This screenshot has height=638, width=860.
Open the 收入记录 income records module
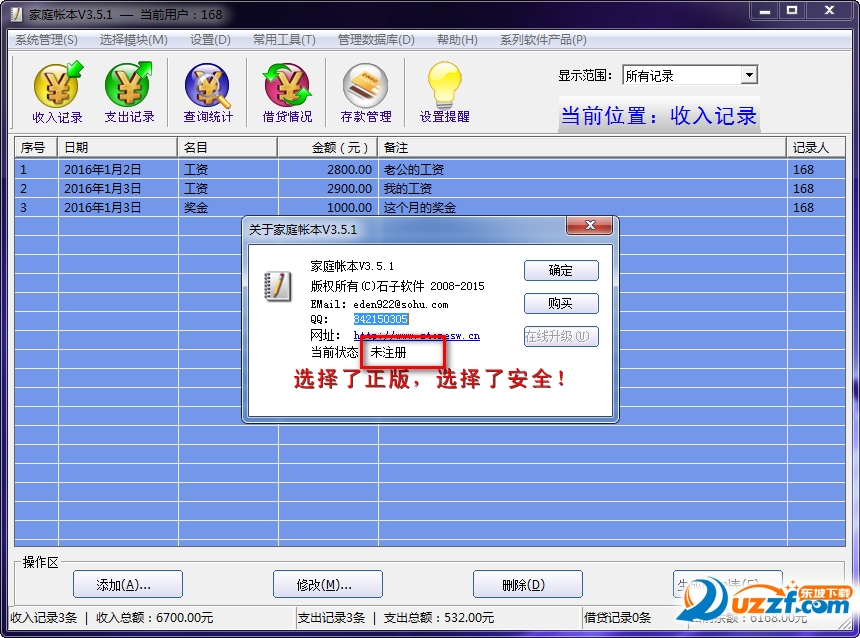[57, 92]
